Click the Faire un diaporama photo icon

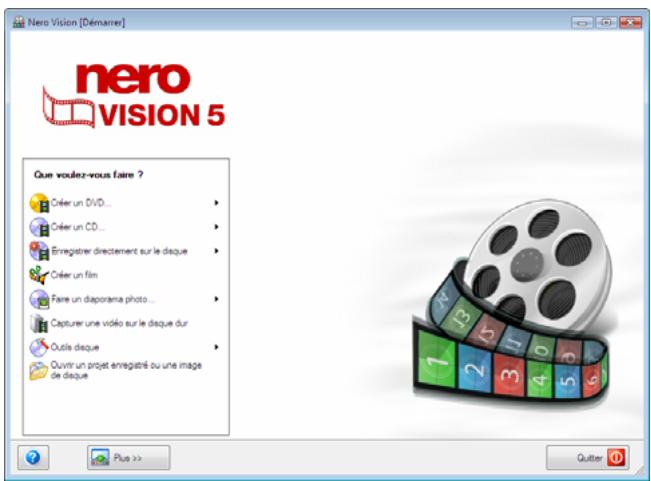tap(39, 299)
